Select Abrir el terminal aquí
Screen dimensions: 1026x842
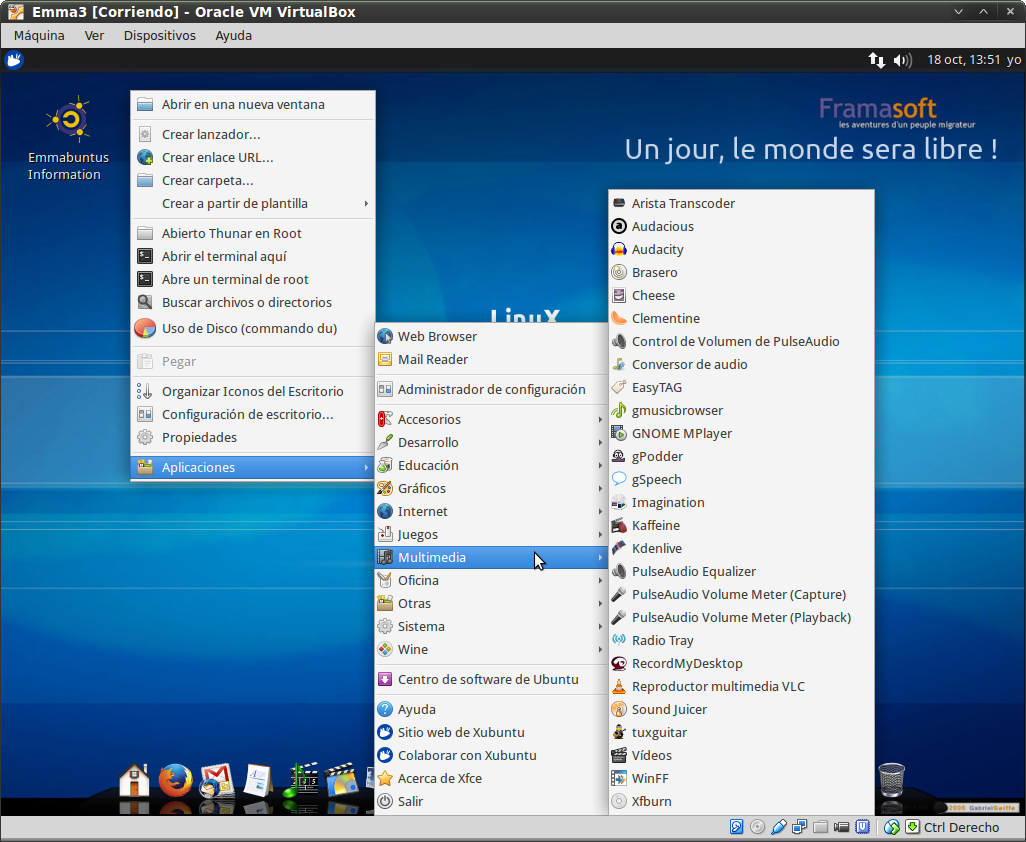click(x=224, y=256)
